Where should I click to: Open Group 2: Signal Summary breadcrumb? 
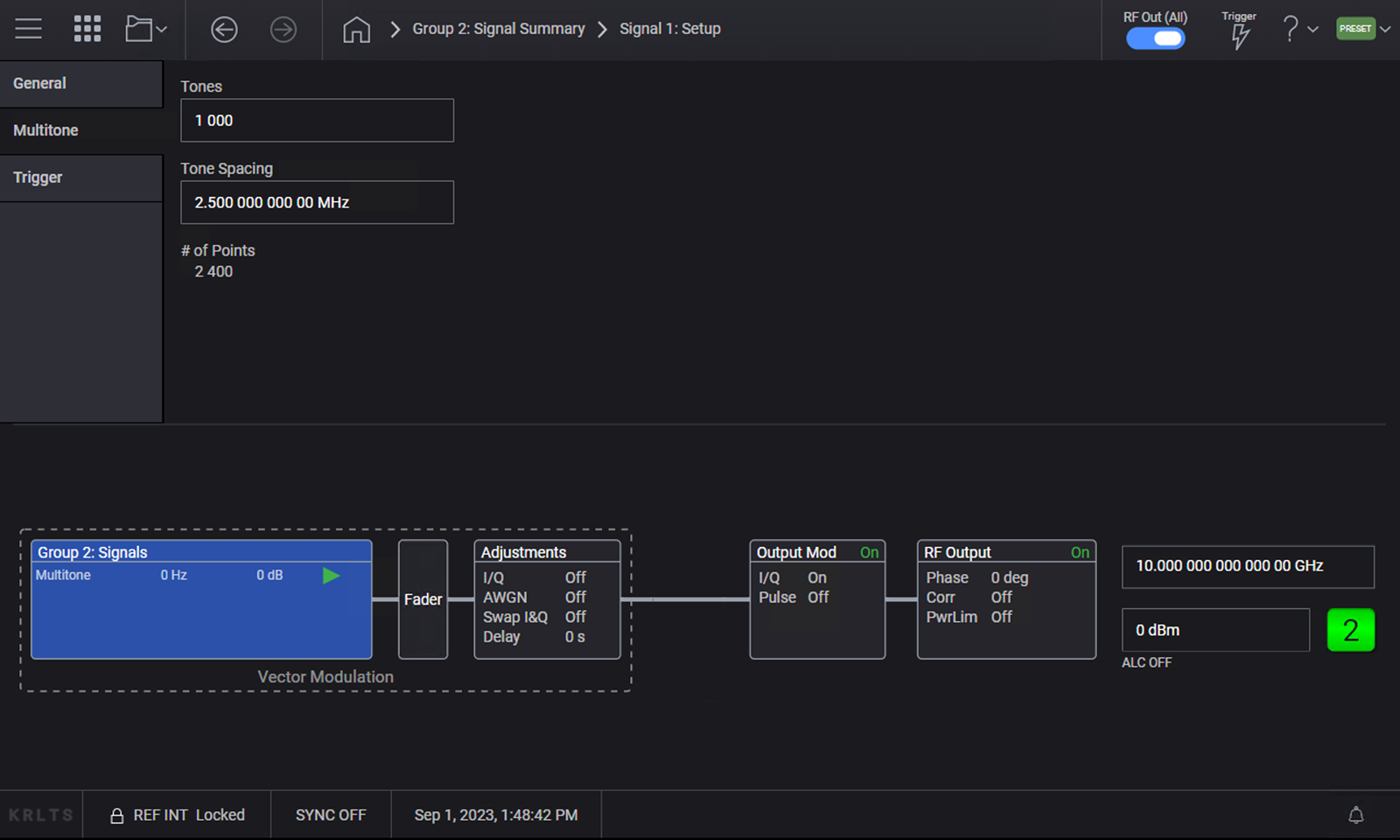tap(498, 29)
